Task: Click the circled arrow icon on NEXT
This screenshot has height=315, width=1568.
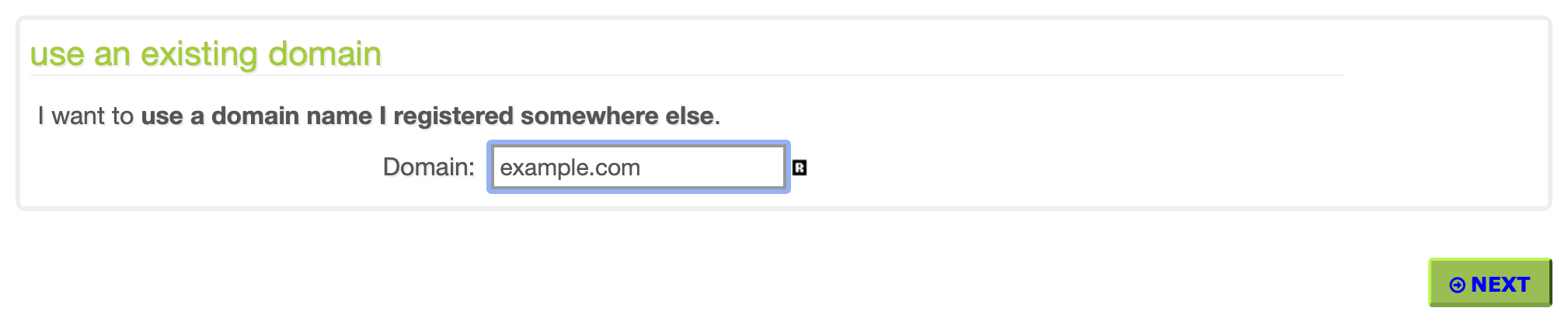Action: tap(1457, 285)
